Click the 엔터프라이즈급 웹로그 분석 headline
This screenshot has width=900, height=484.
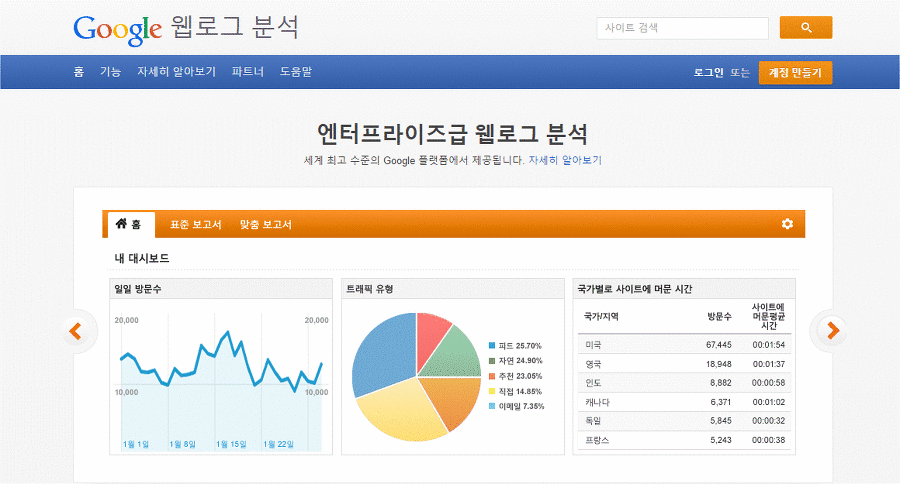(x=452, y=134)
